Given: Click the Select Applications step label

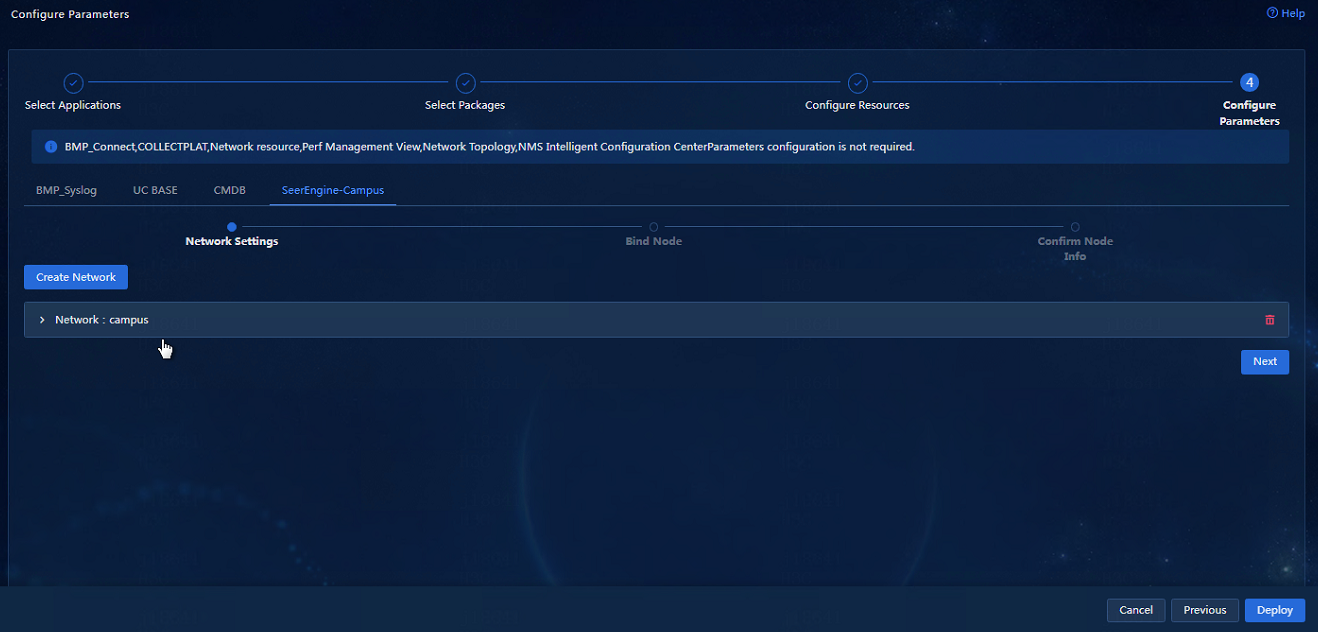Looking at the screenshot, I should click(73, 105).
